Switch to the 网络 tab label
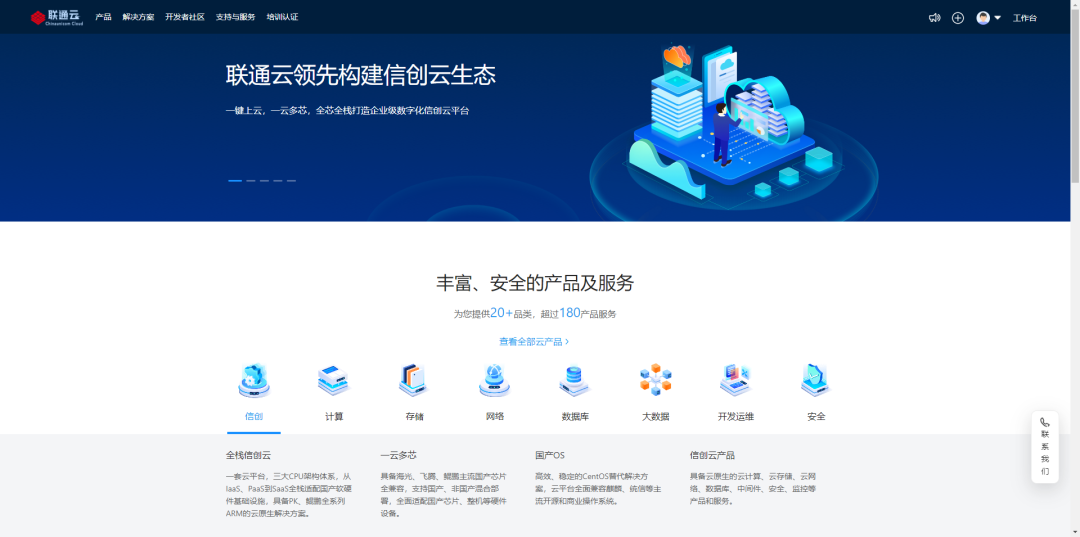 coord(495,417)
